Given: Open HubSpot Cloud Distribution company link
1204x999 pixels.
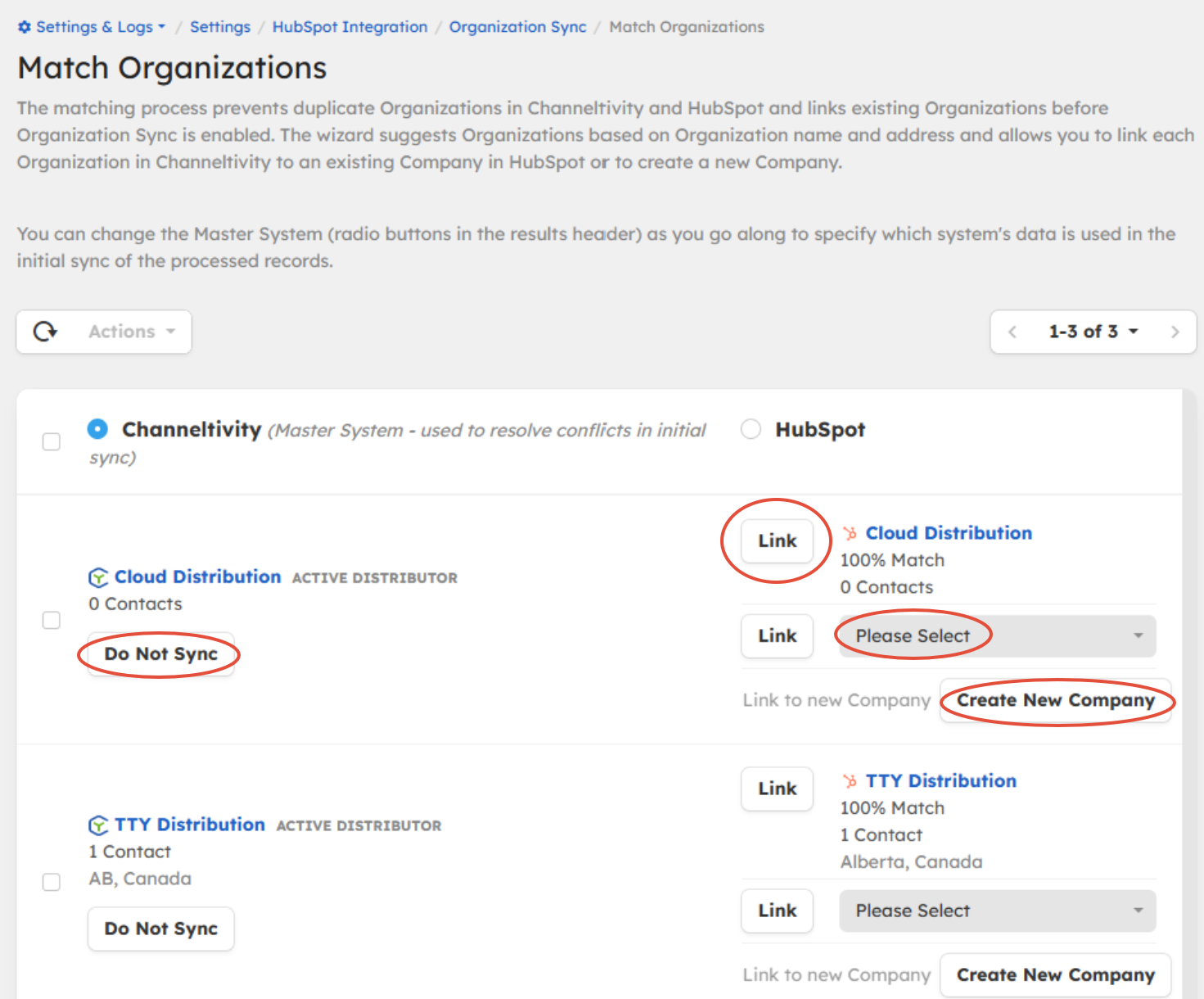Looking at the screenshot, I should coord(949,533).
